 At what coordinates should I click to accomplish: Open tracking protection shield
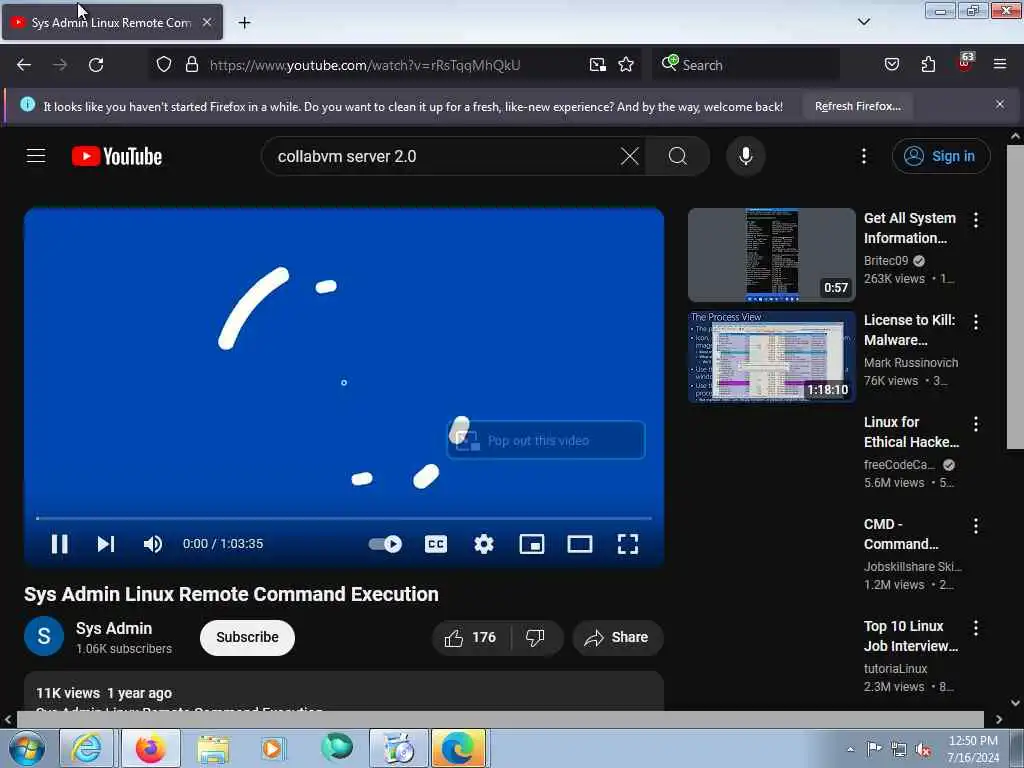pyautogui.click(x=164, y=65)
